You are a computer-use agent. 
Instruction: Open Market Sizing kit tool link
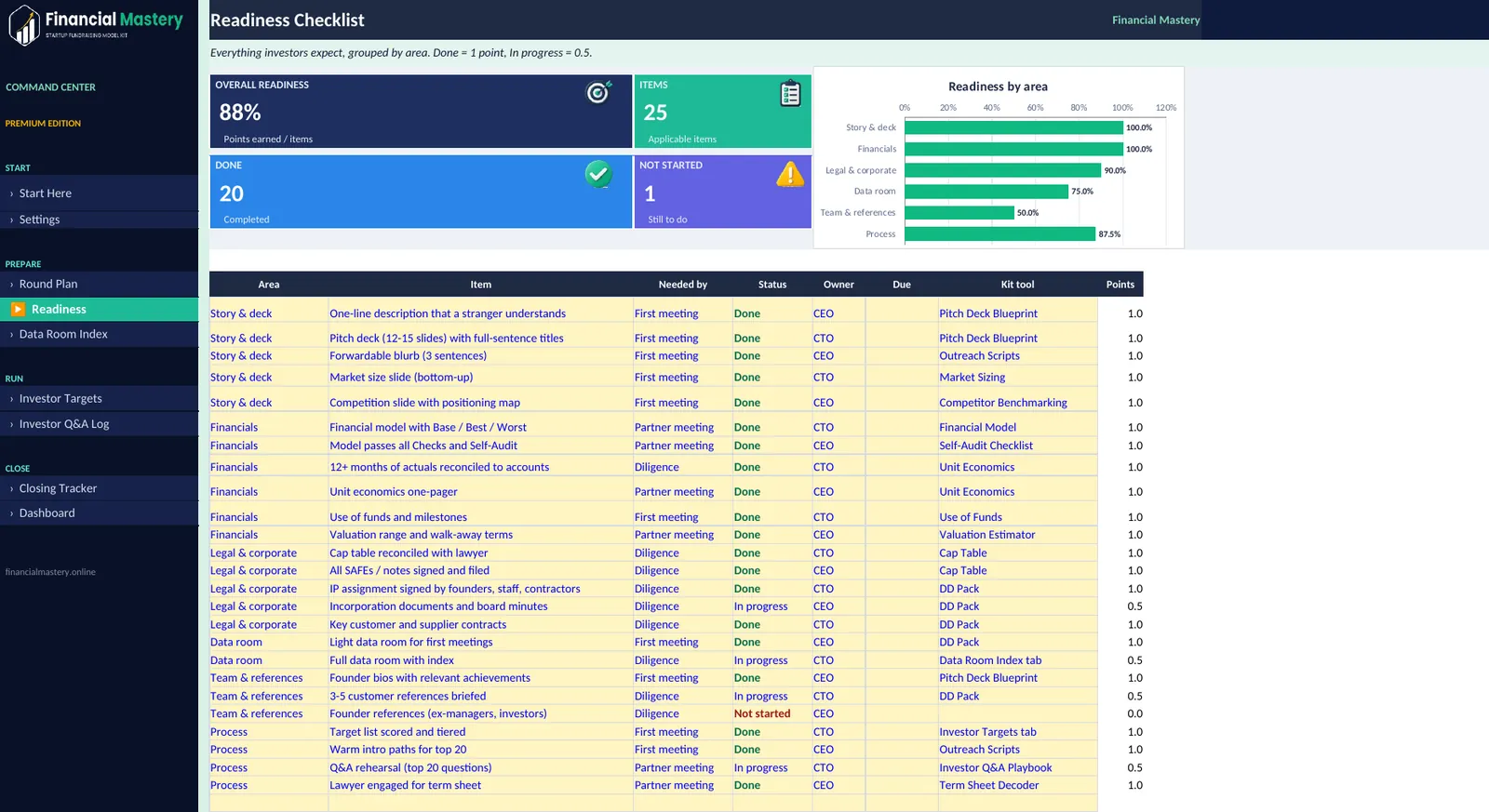click(973, 377)
